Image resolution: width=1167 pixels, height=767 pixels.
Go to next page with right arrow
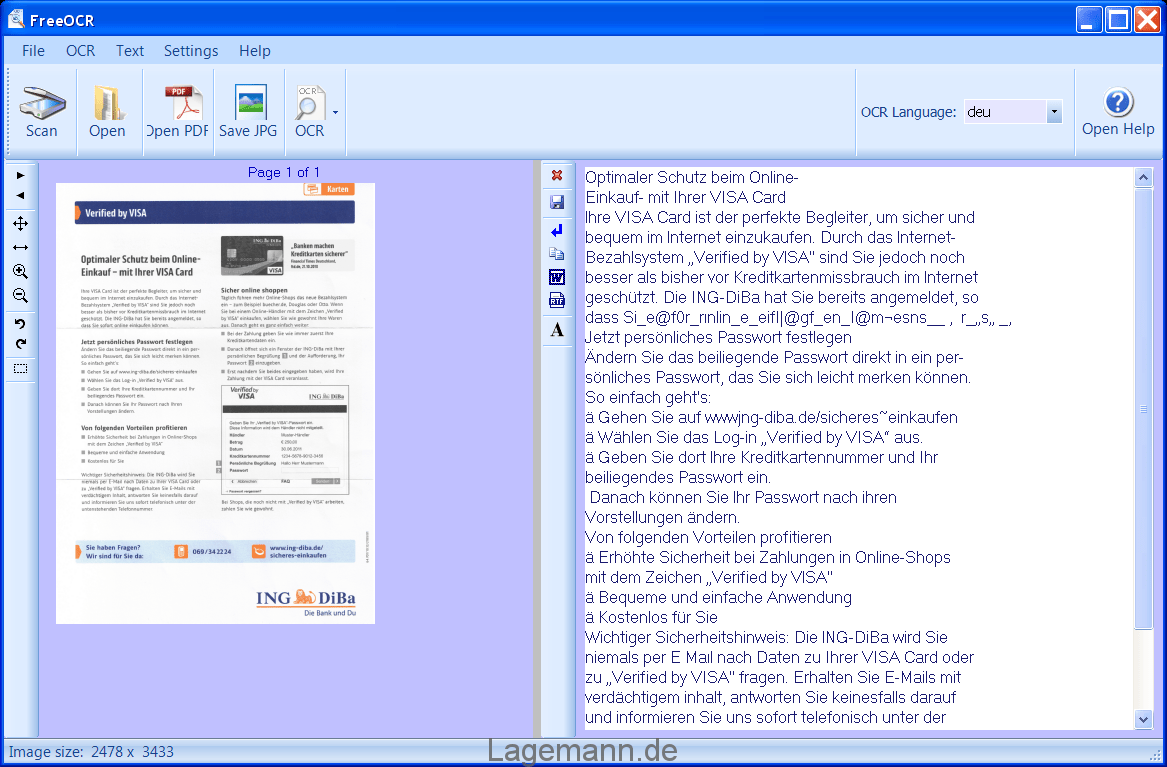pos(21,176)
